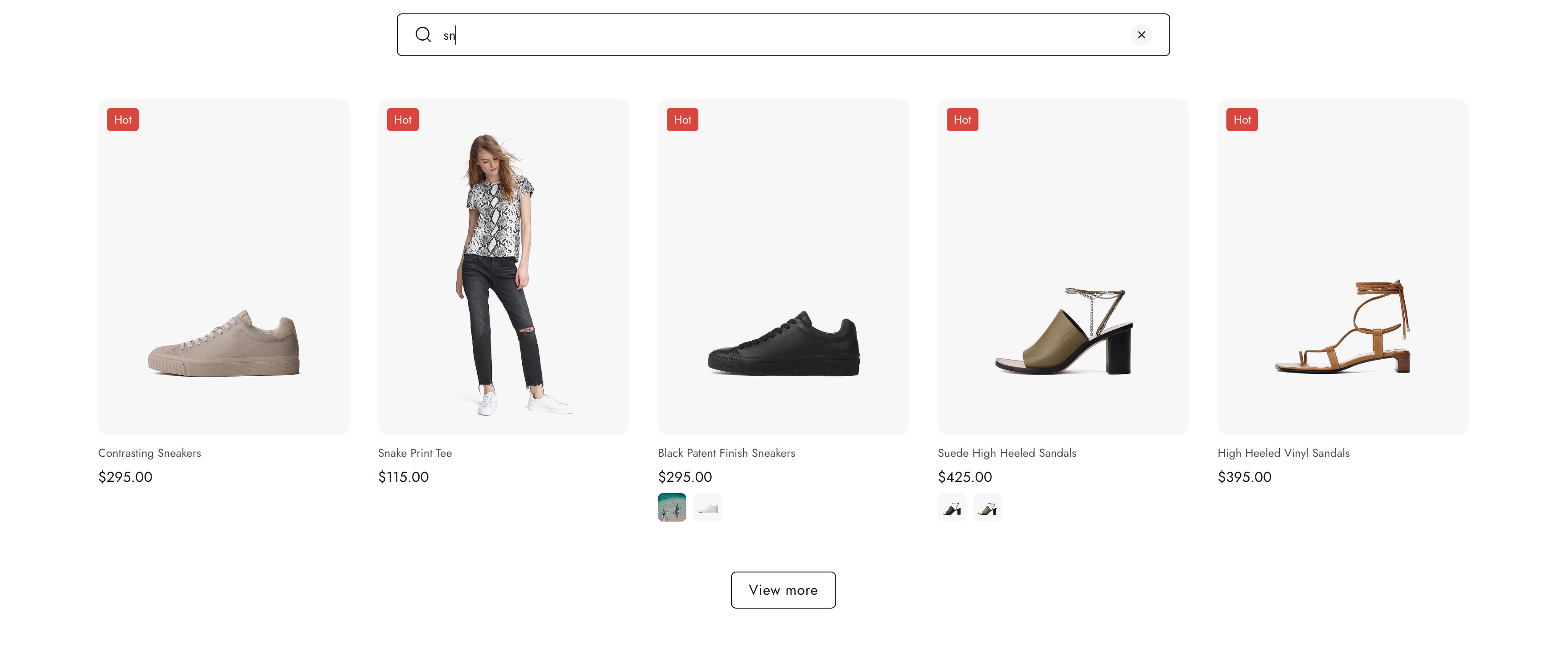Click Hot badge on Suede Sandals
1568x655 pixels.
coord(962,120)
